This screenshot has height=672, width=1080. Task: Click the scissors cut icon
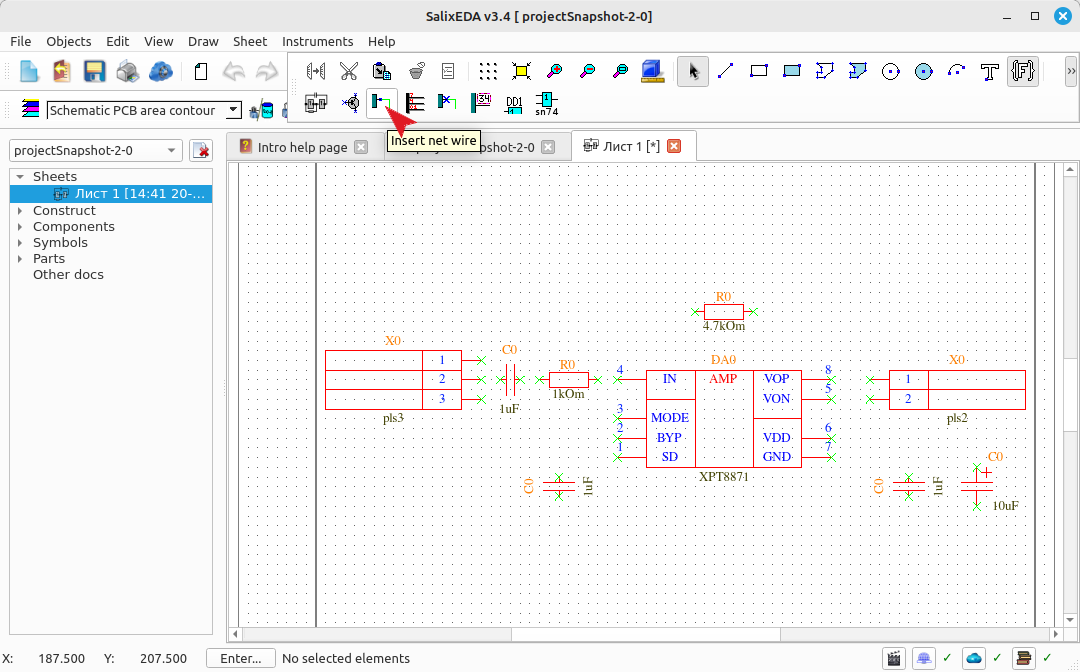(x=349, y=71)
